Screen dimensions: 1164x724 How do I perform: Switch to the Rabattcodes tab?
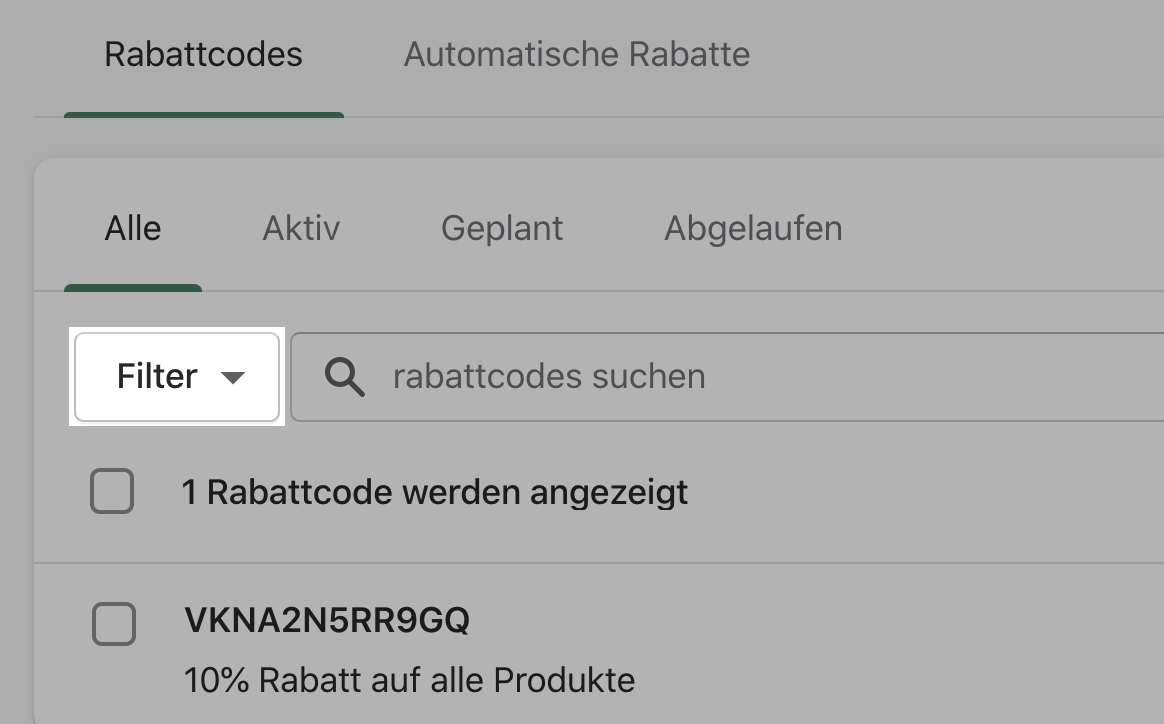203,54
